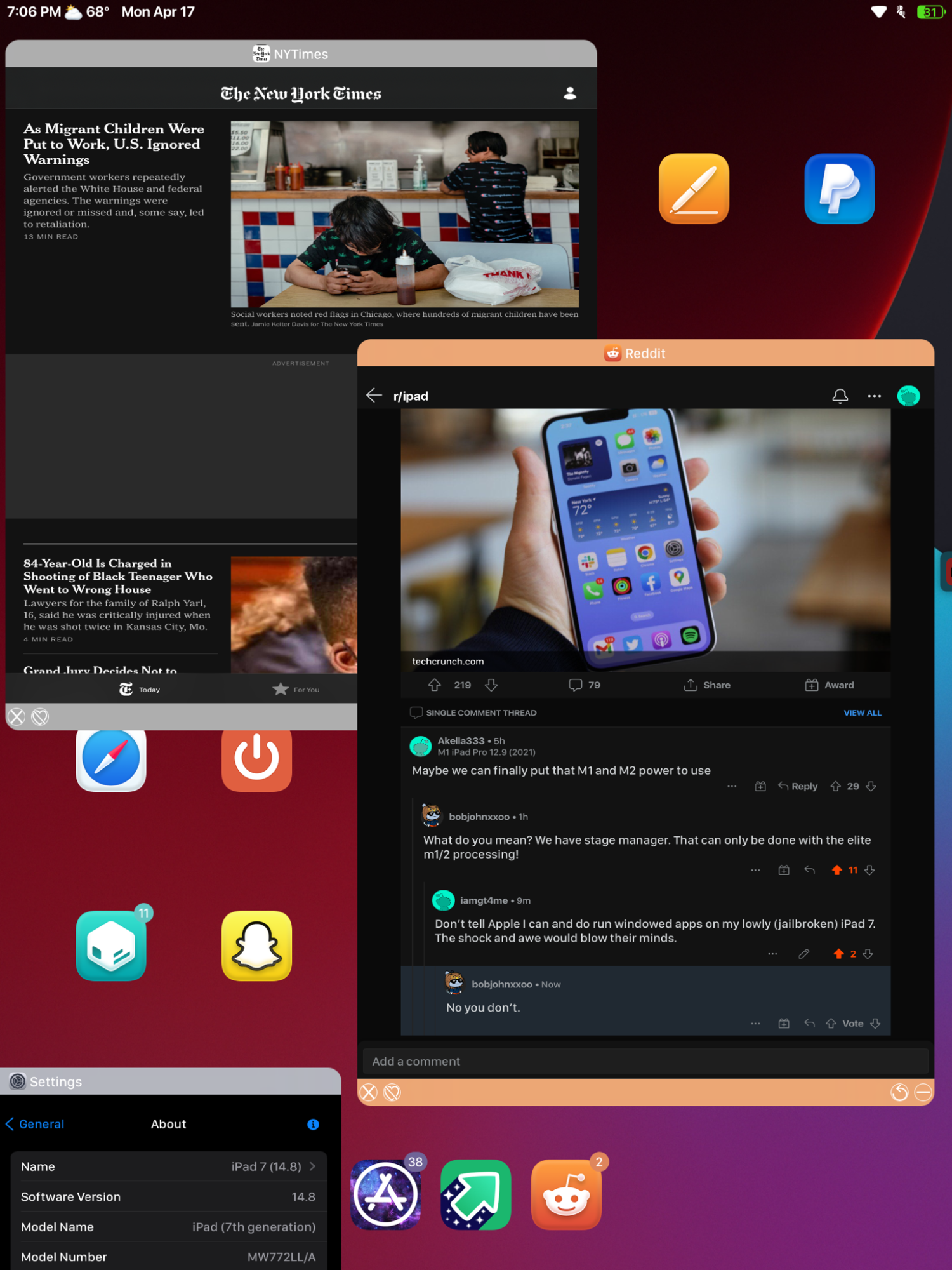
Task: Toggle upvote on bobjohnxxoo's 11-point comment
Action: click(836, 870)
